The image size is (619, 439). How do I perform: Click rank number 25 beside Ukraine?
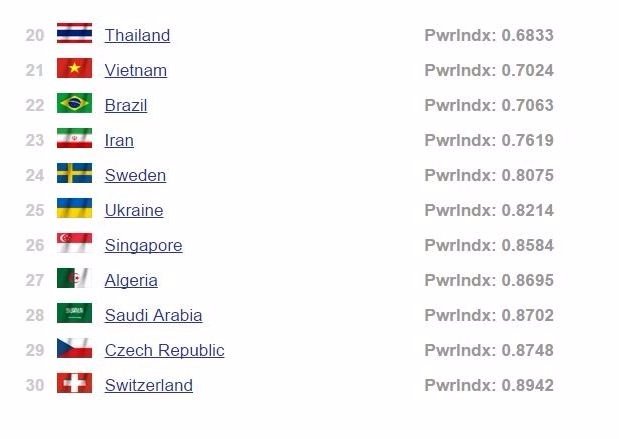(35, 210)
